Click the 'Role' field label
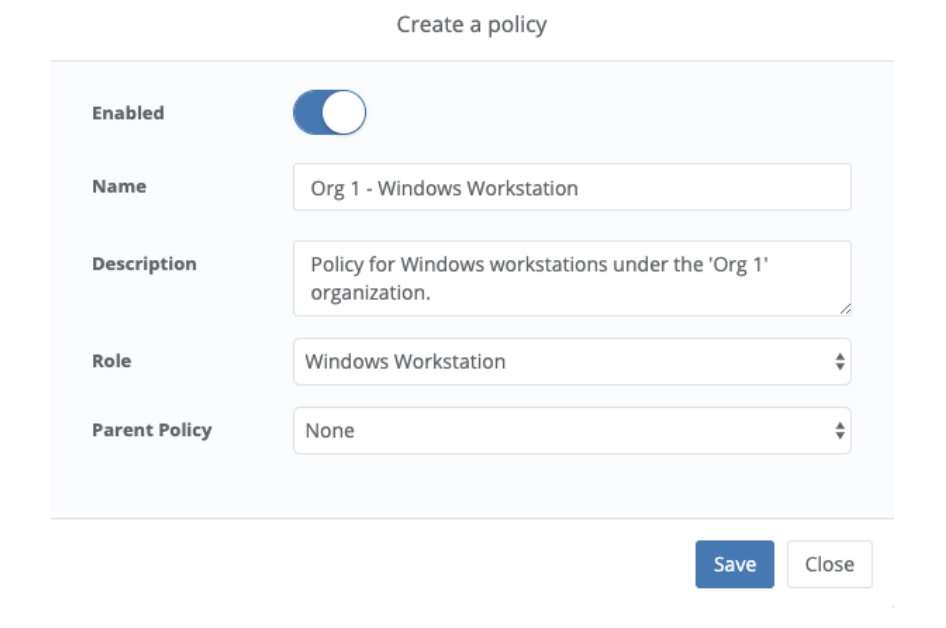Image resolution: width=946 pixels, height=628 pixels. coord(111,362)
